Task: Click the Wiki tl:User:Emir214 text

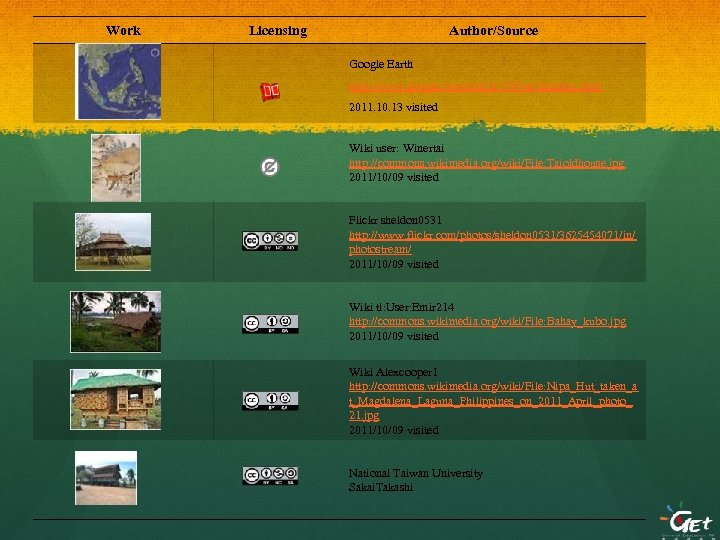Action: 401,307
